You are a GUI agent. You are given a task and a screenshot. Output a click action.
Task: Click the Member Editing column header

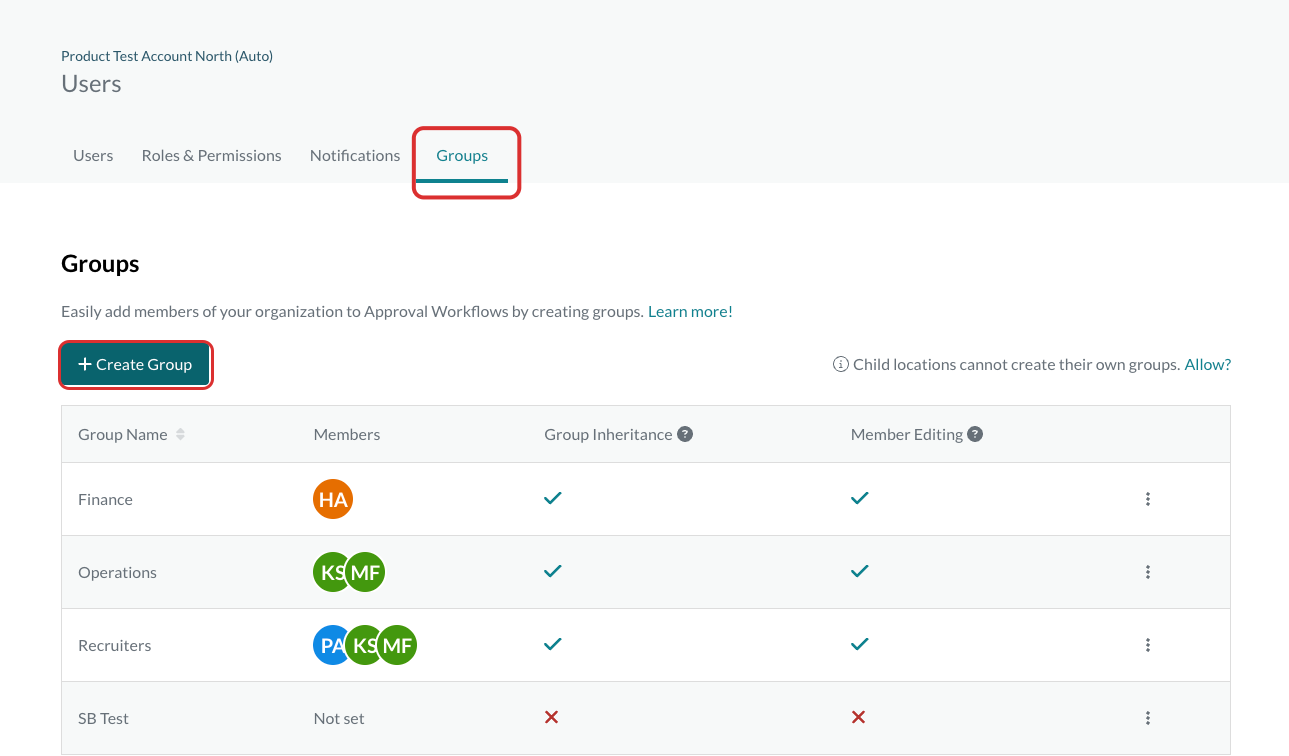[x=907, y=434]
